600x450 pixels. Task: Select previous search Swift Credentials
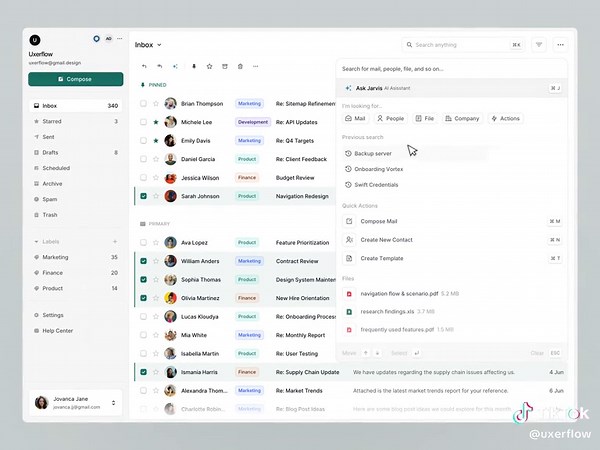tap(372, 185)
